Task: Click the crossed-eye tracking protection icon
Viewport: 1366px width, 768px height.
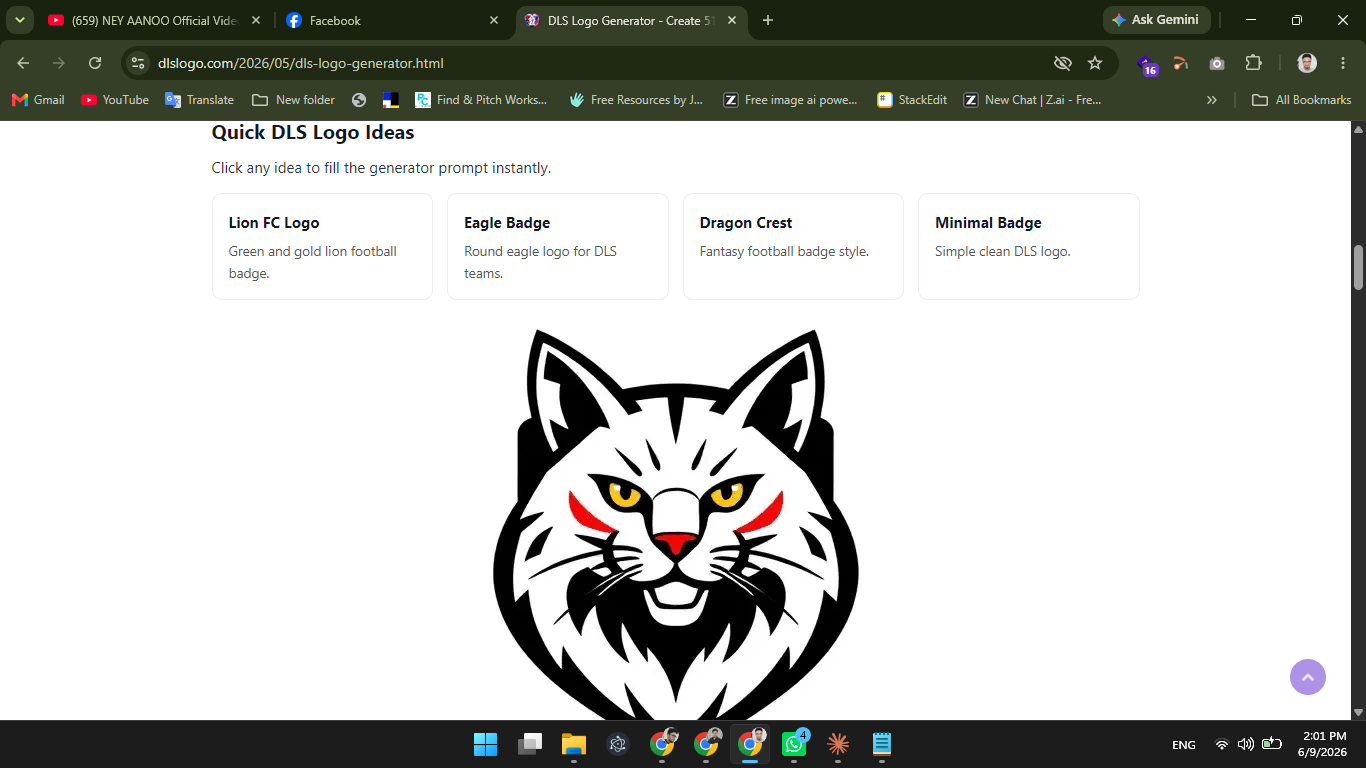Action: coord(1063,63)
